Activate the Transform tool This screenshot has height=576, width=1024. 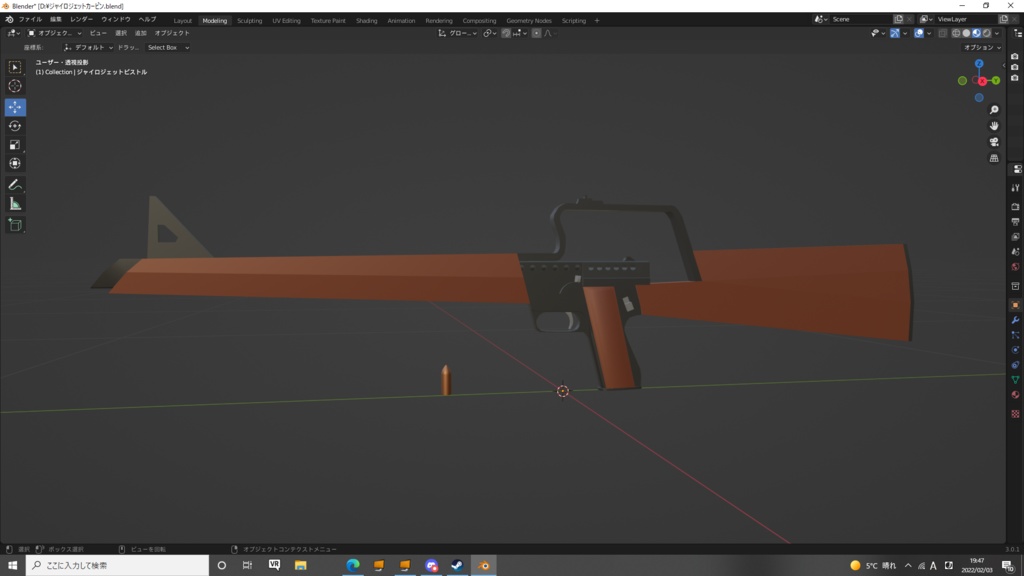[14, 164]
